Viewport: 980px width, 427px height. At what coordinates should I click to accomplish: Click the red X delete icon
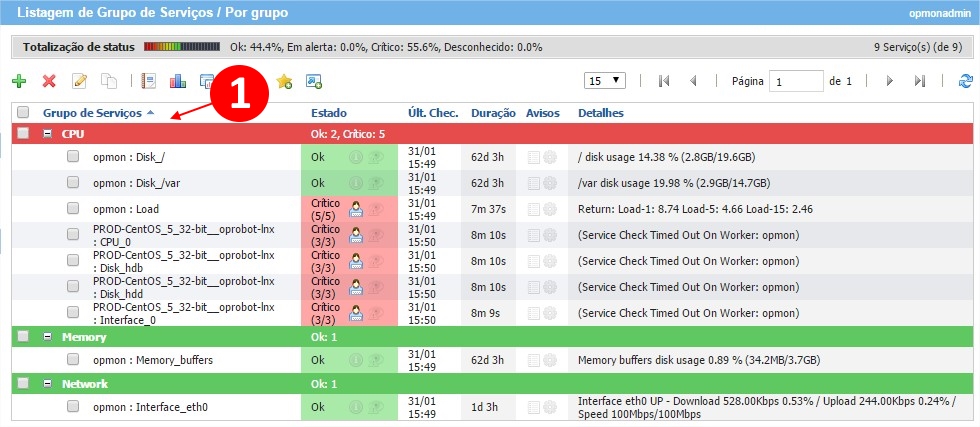click(49, 81)
